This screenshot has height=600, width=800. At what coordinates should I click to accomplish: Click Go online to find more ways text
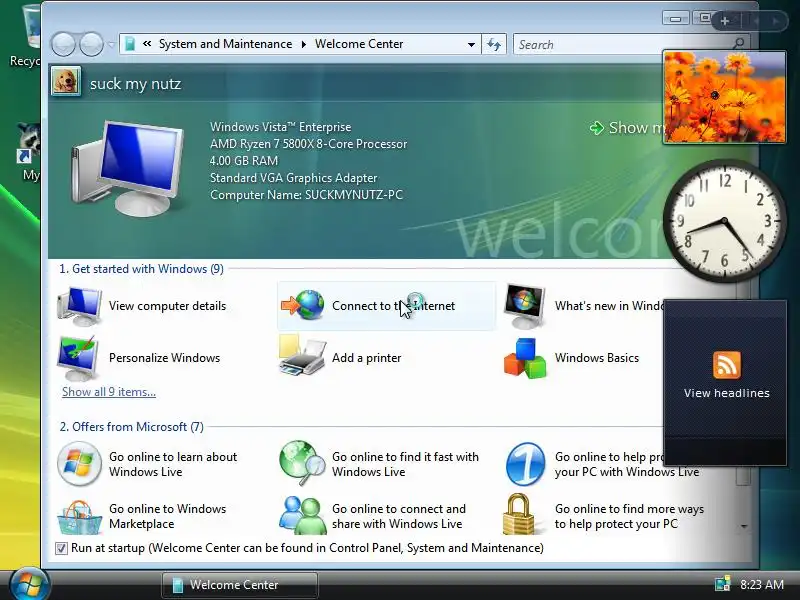(629, 516)
